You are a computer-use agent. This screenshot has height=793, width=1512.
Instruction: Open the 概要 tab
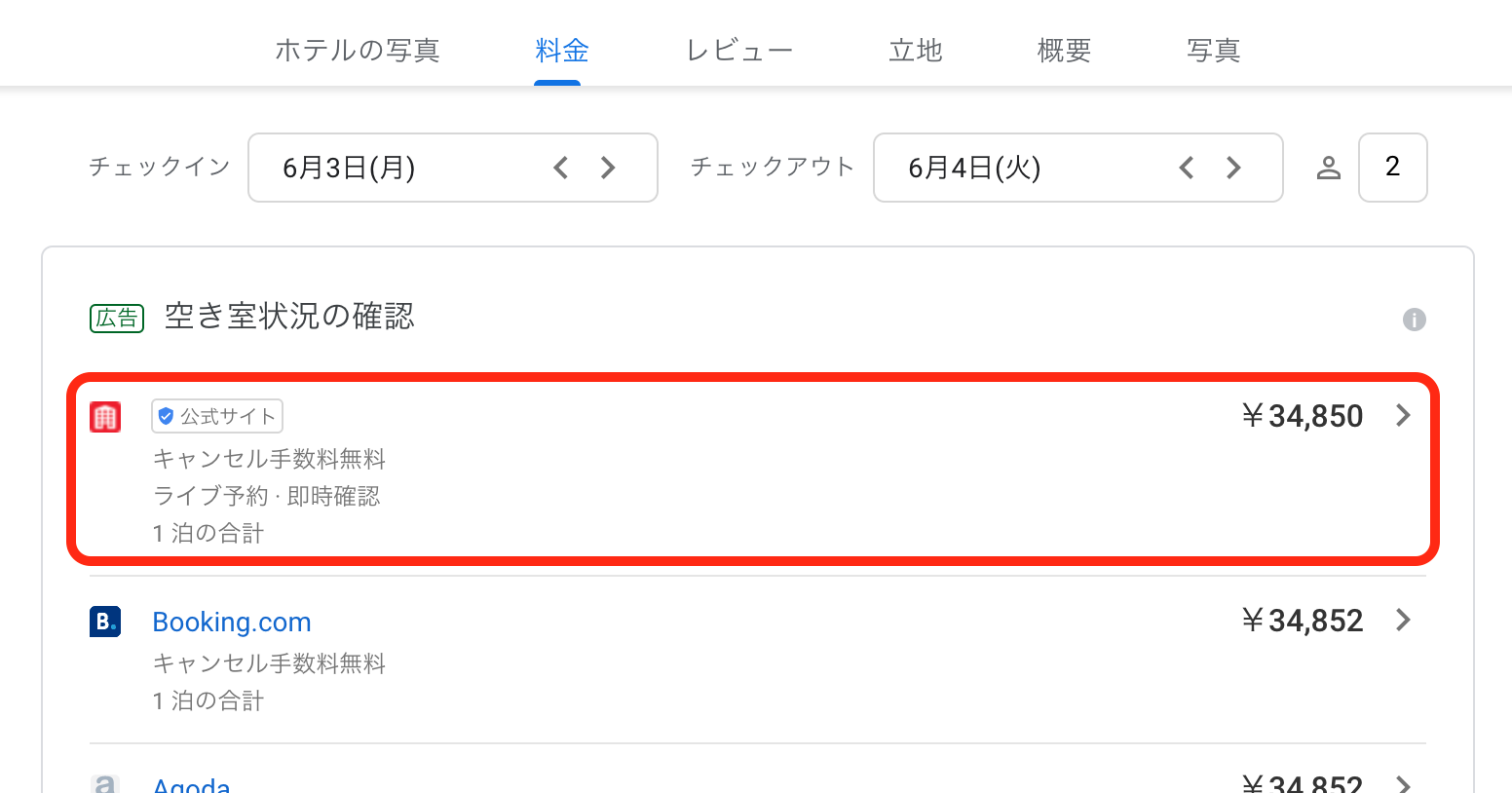pos(1064,50)
